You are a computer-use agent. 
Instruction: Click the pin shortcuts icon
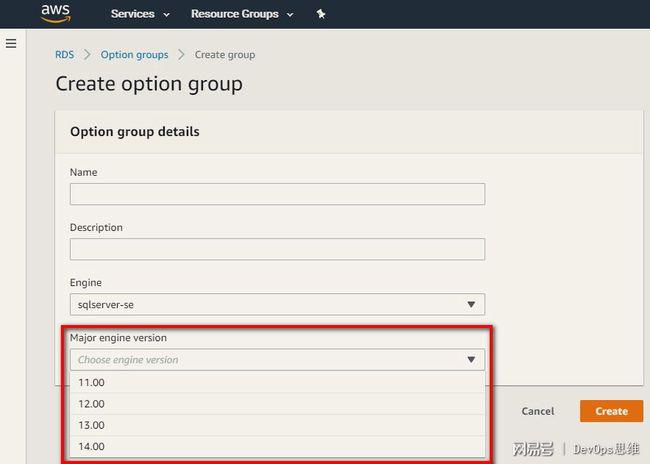pyautogui.click(x=321, y=14)
